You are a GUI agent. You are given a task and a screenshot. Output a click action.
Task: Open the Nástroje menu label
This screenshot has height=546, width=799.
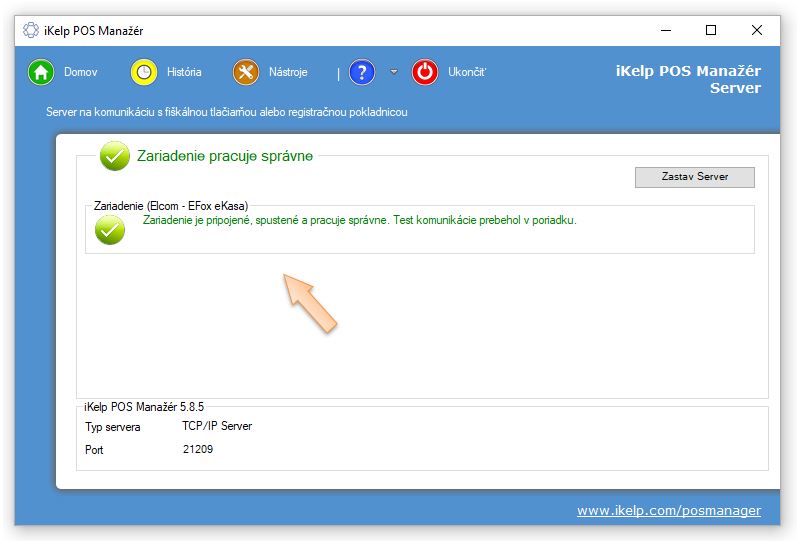click(x=288, y=72)
